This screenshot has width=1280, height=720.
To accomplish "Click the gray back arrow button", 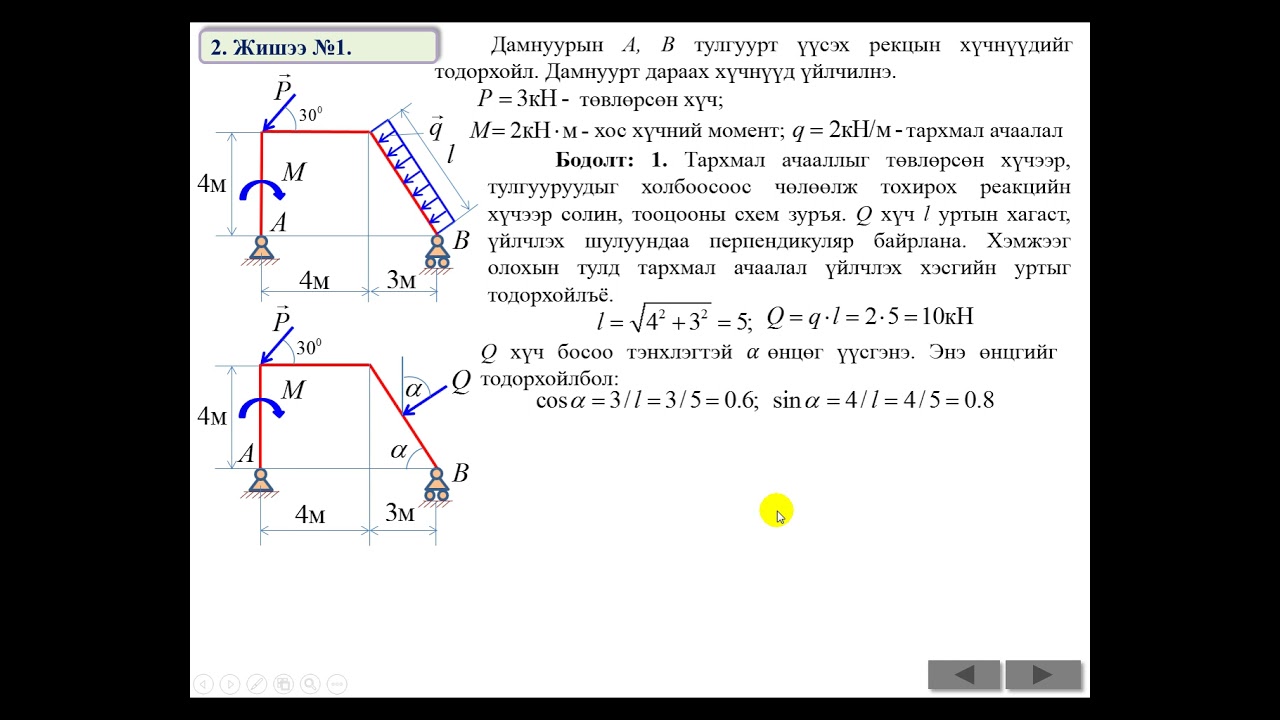I will point(964,675).
